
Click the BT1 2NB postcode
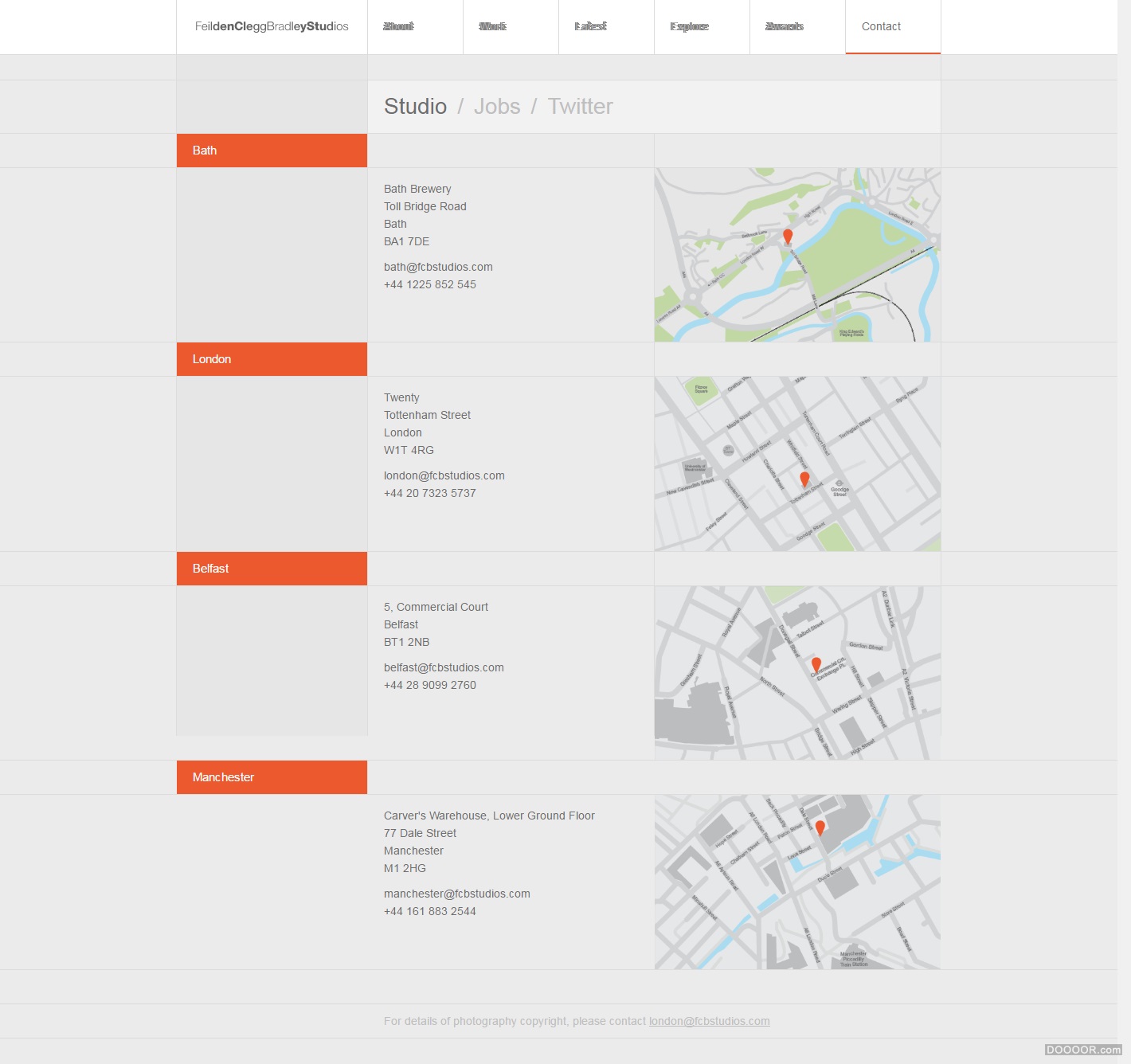pos(406,642)
